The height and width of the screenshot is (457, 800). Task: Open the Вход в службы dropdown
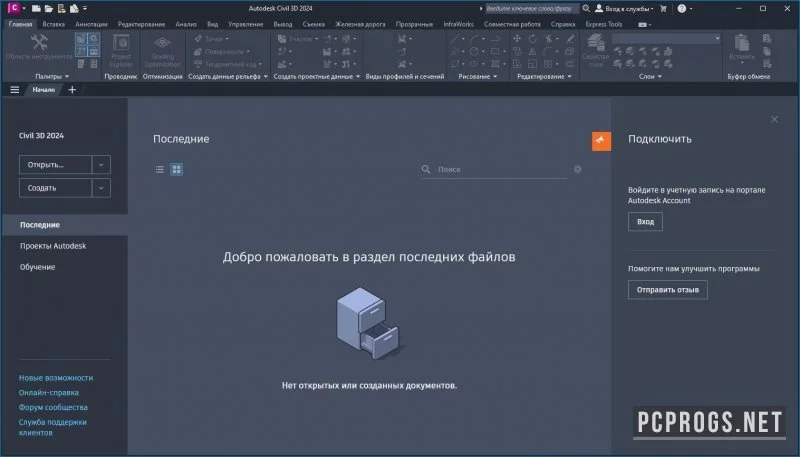(624, 8)
